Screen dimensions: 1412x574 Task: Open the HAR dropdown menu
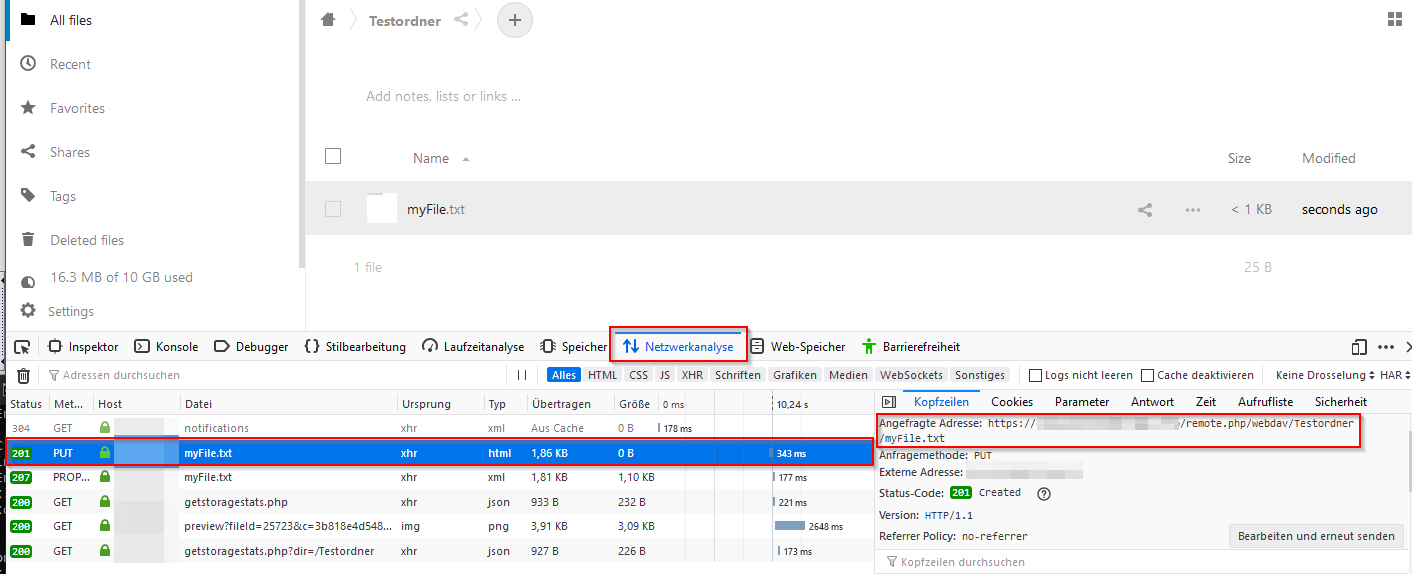pyautogui.click(x=1395, y=376)
